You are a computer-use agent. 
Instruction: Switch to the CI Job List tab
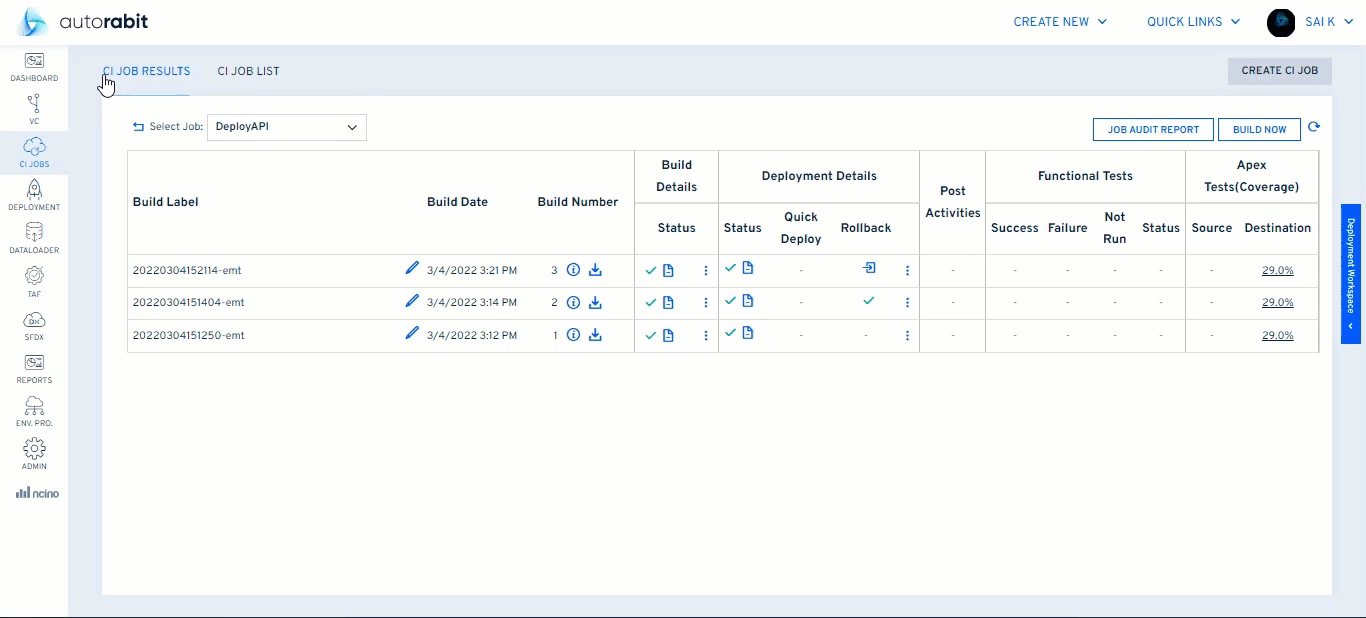[248, 71]
